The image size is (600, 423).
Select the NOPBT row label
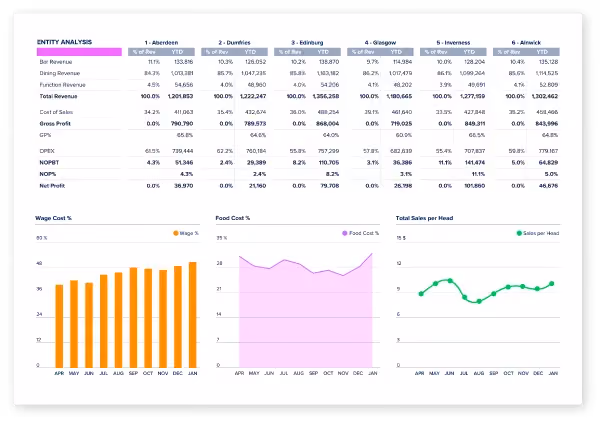click(49, 163)
